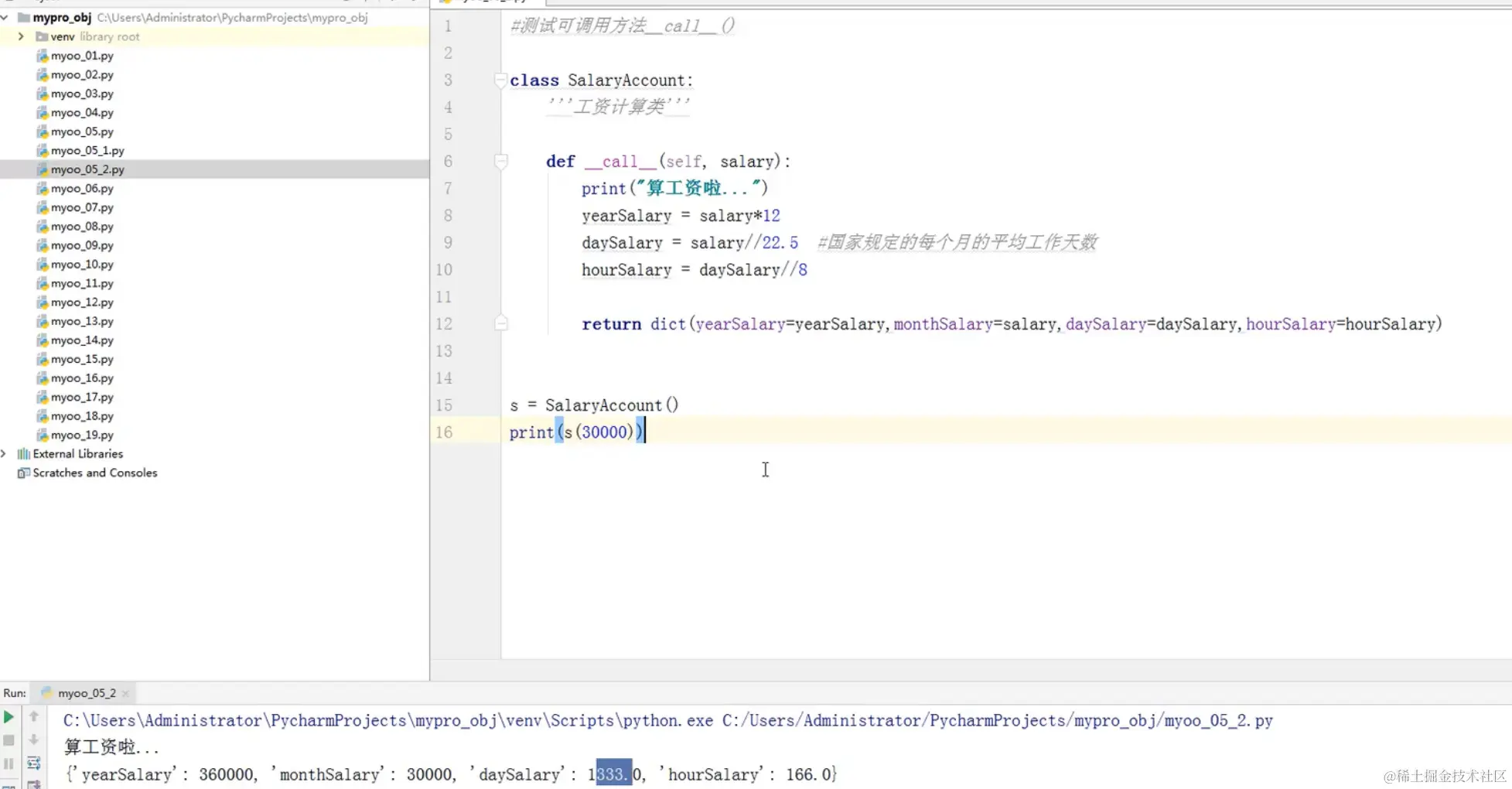1512x789 pixels.
Task: Click the 's = SalaryAccount()' statement
Action: point(594,405)
